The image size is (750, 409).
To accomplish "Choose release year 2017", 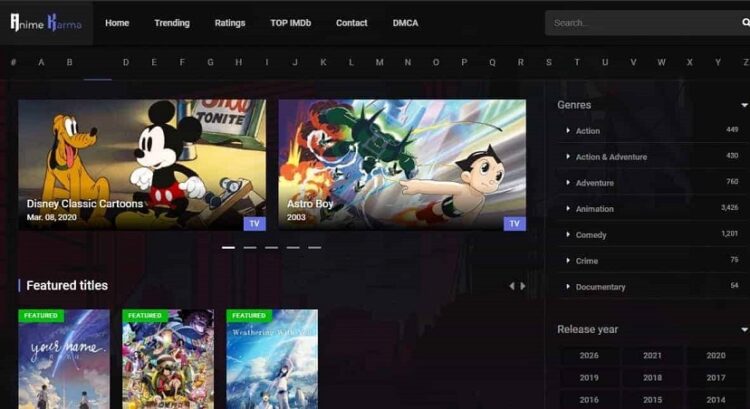I will [x=716, y=377].
